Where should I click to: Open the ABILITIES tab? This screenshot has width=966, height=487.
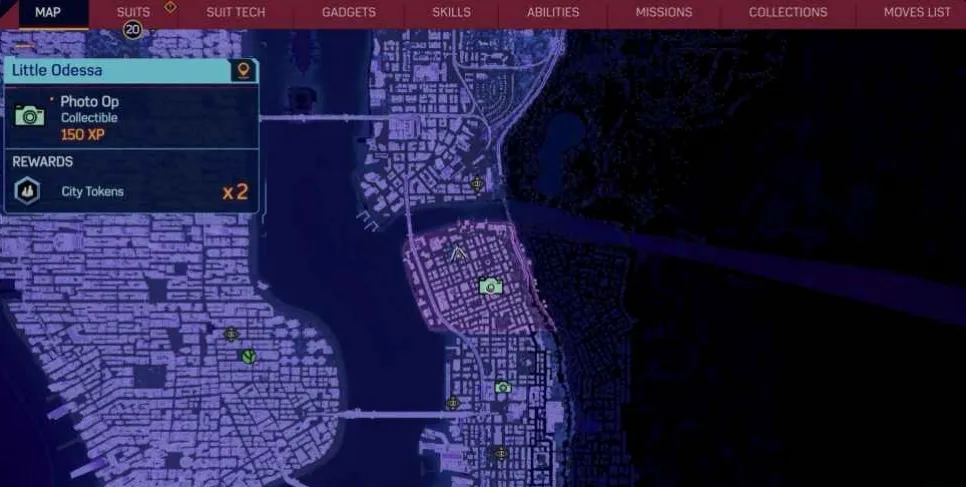[x=553, y=12]
